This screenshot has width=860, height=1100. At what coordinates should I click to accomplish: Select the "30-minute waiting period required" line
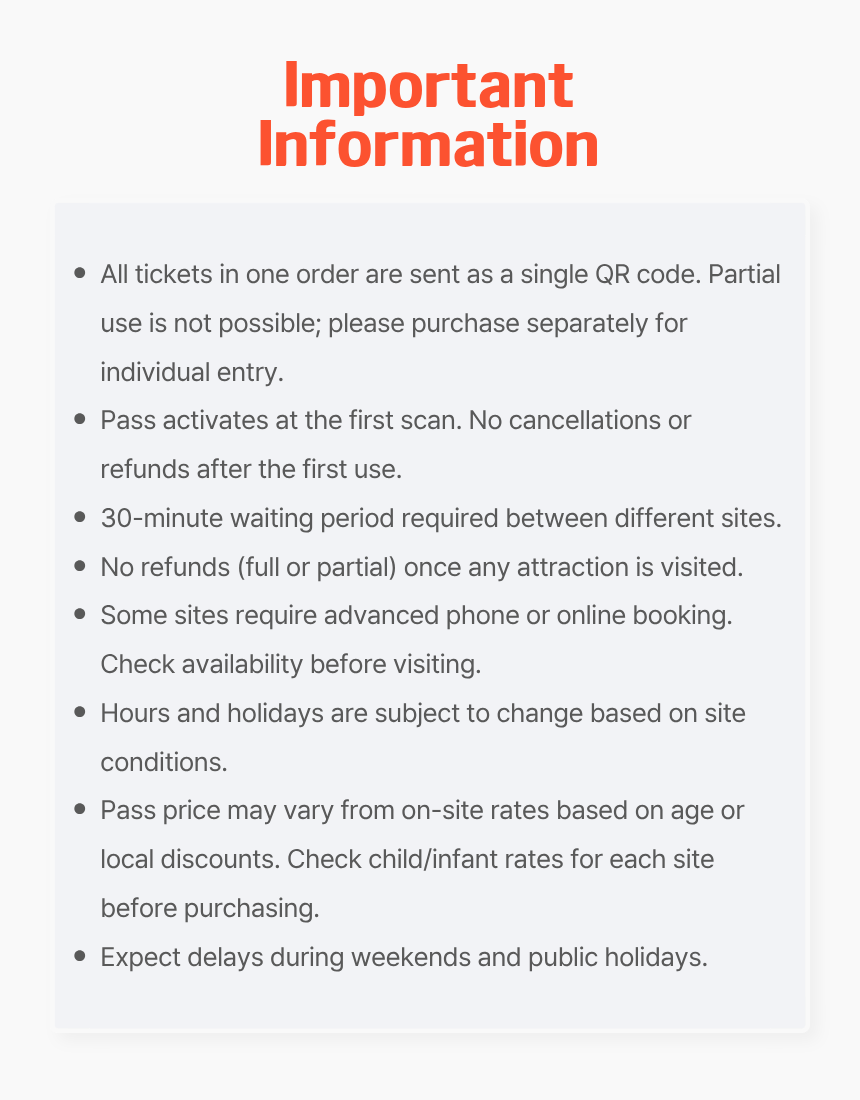(x=440, y=517)
